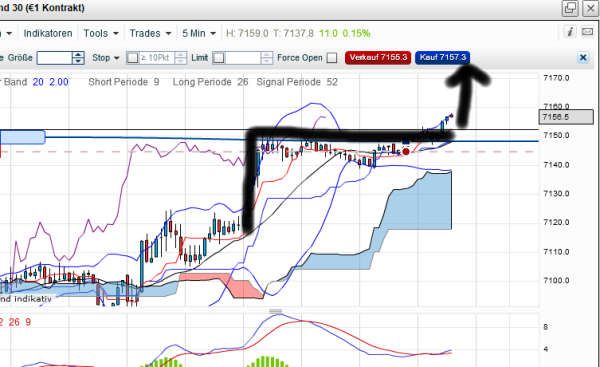Image resolution: width=600 pixels, height=367 pixels.
Task: Increase Größe with the up stepper
Action: 78,55
